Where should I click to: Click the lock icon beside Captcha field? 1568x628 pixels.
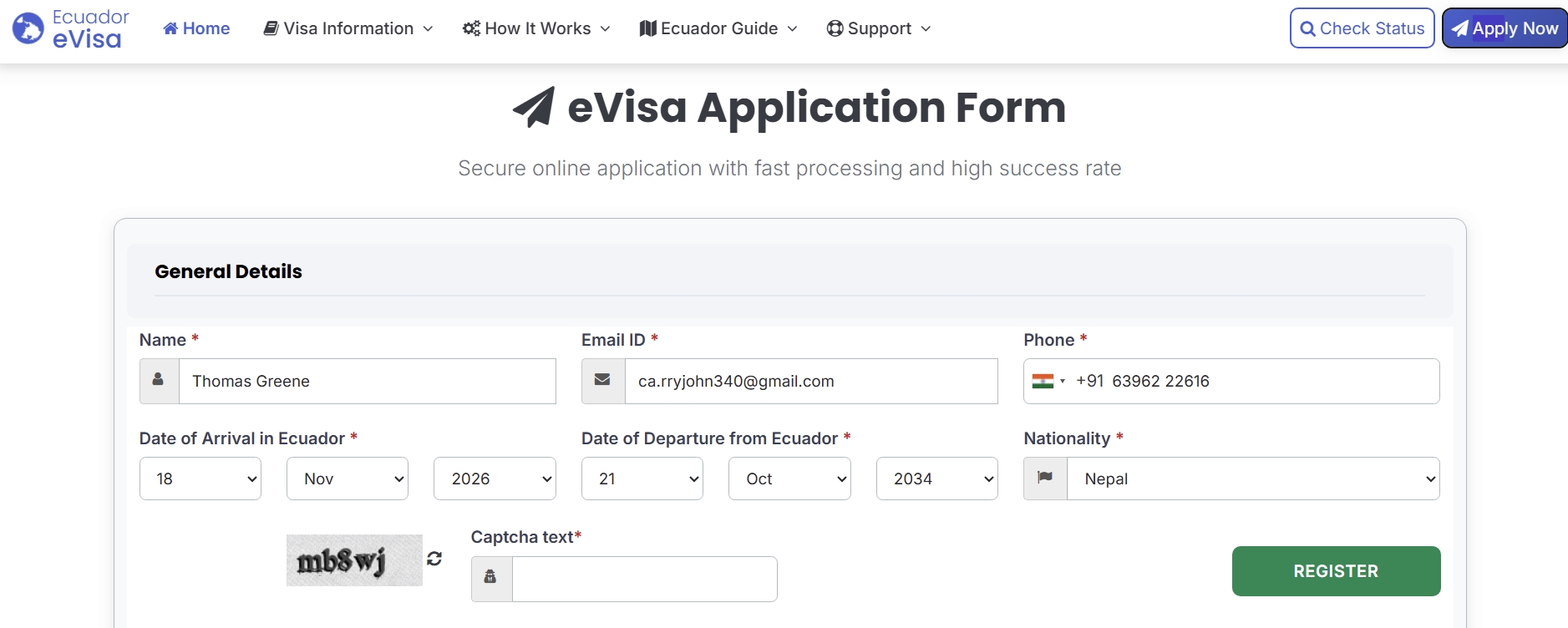[491, 578]
